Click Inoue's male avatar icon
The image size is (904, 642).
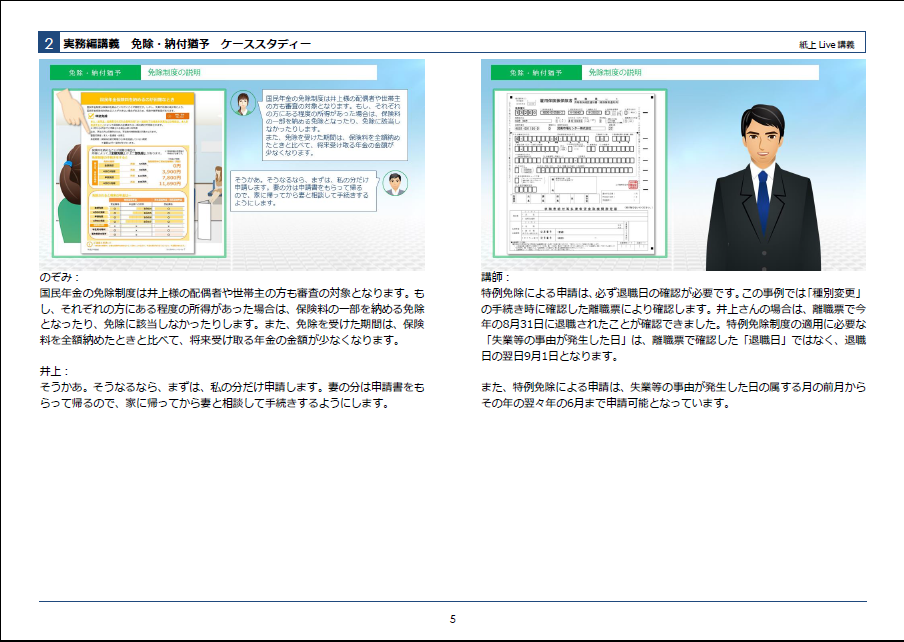396,185
